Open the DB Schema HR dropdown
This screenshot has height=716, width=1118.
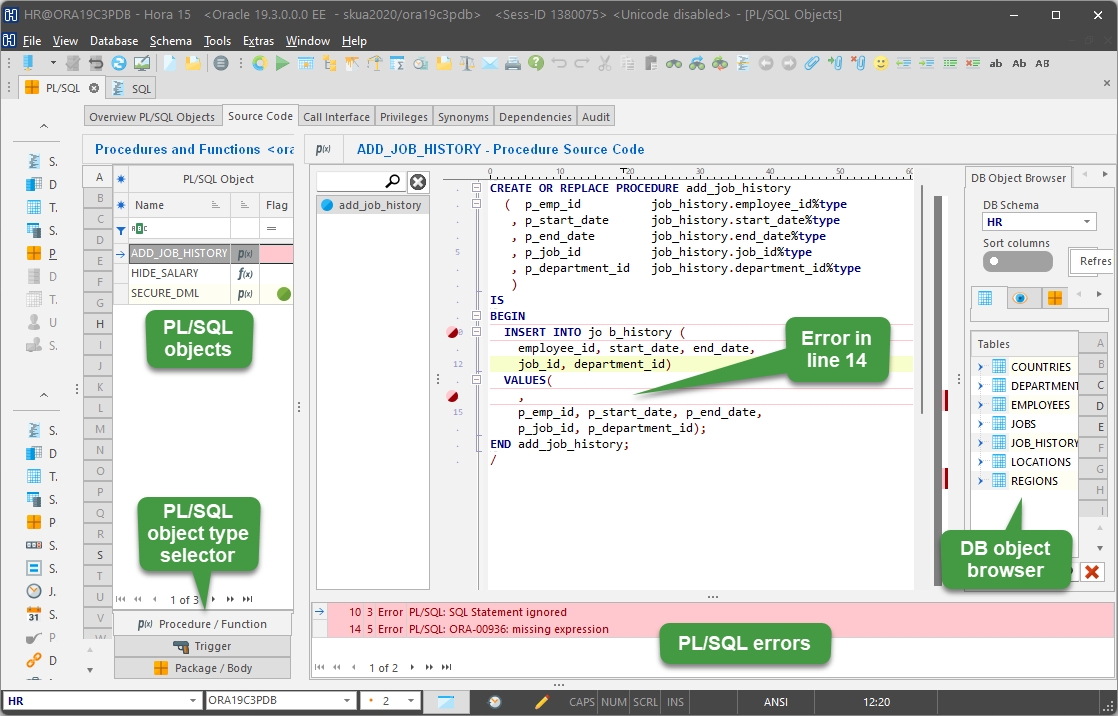(1088, 222)
